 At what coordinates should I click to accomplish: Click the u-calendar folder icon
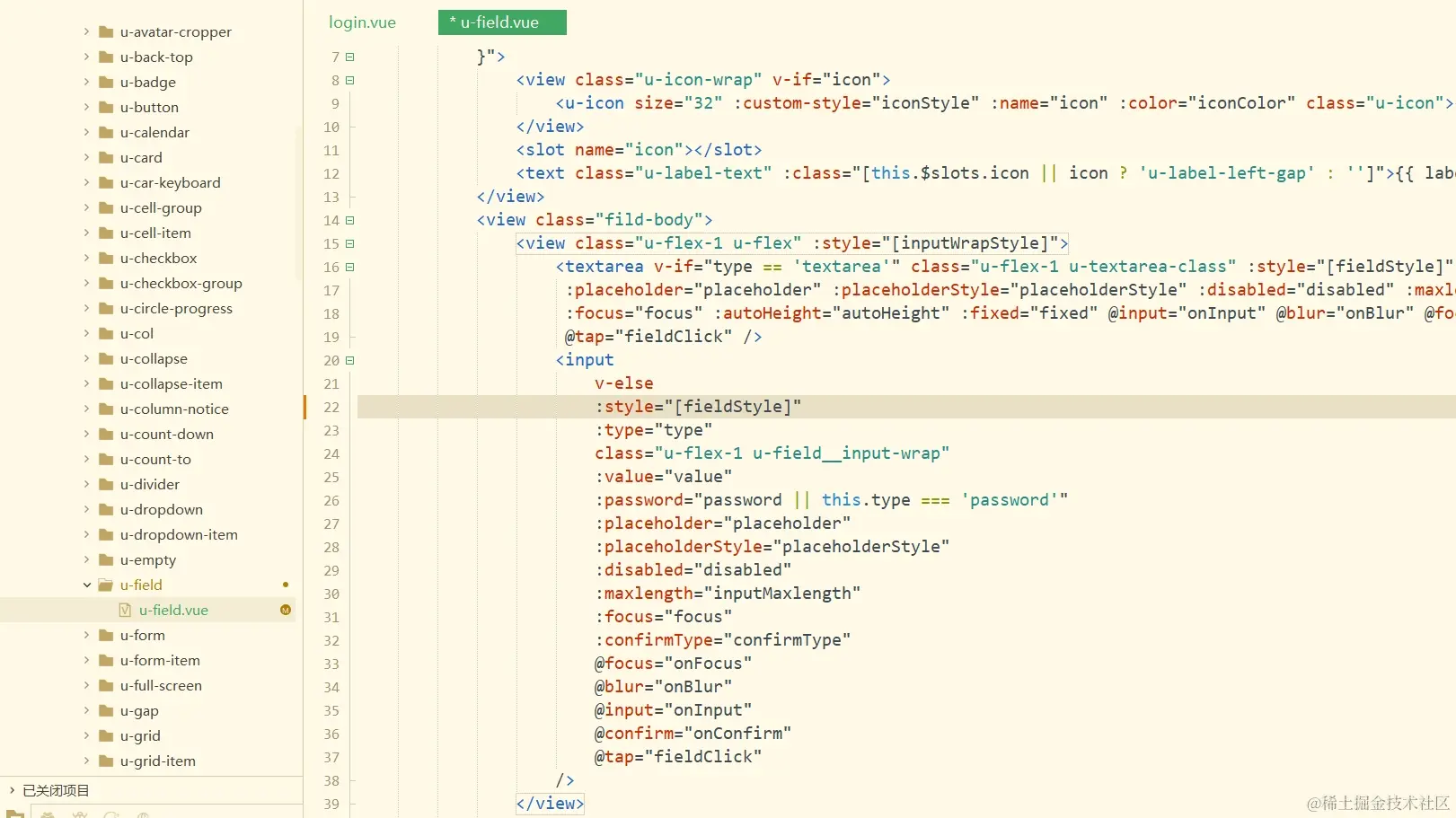[x=106, y=133]
